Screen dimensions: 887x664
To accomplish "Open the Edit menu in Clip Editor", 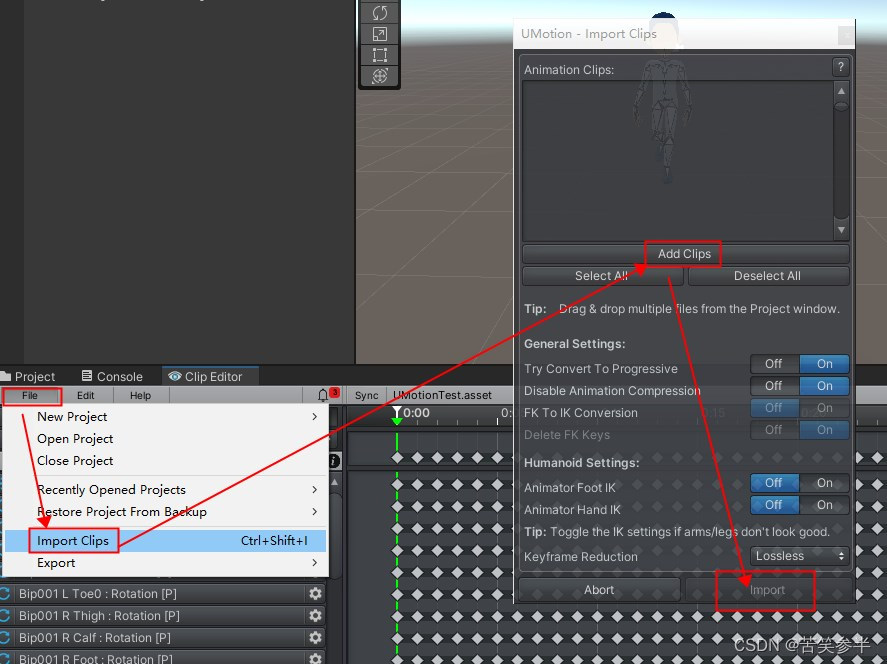I will coord(85,395).
